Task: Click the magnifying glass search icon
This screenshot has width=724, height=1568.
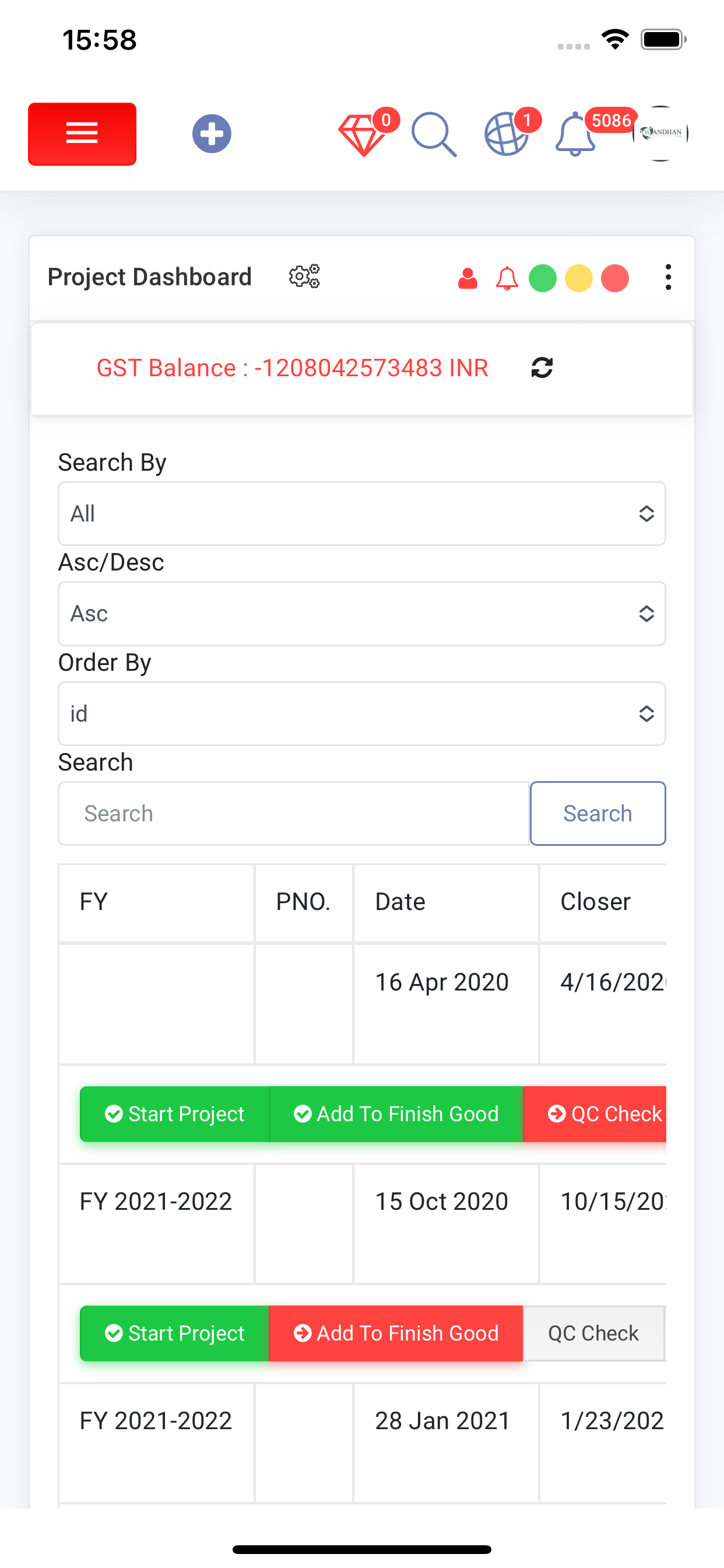Action: (434, 135)
